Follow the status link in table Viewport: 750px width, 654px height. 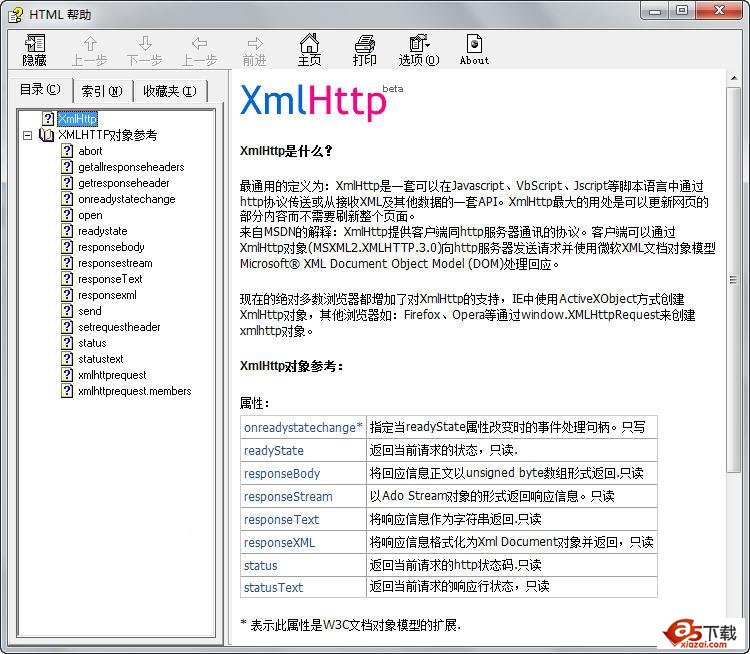(x=261, y=565)
